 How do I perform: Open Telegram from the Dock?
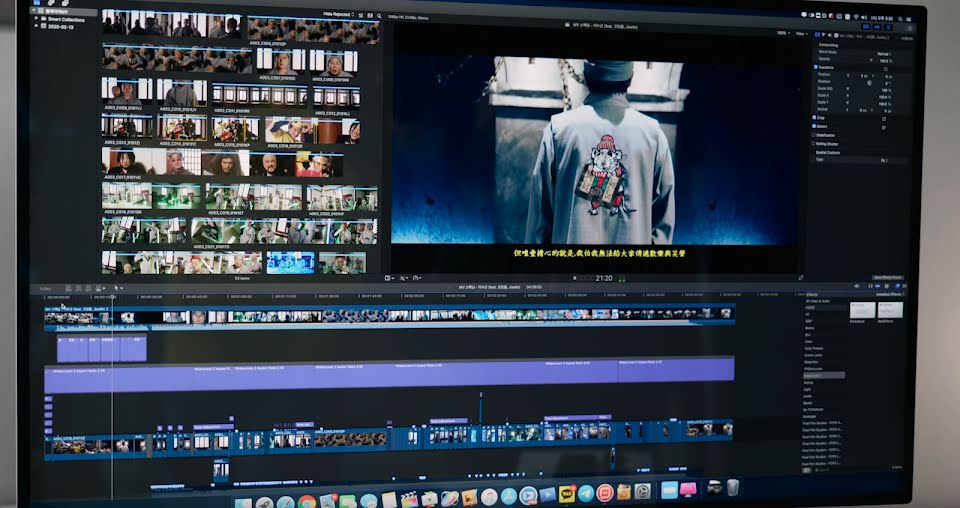coord(586,493)
